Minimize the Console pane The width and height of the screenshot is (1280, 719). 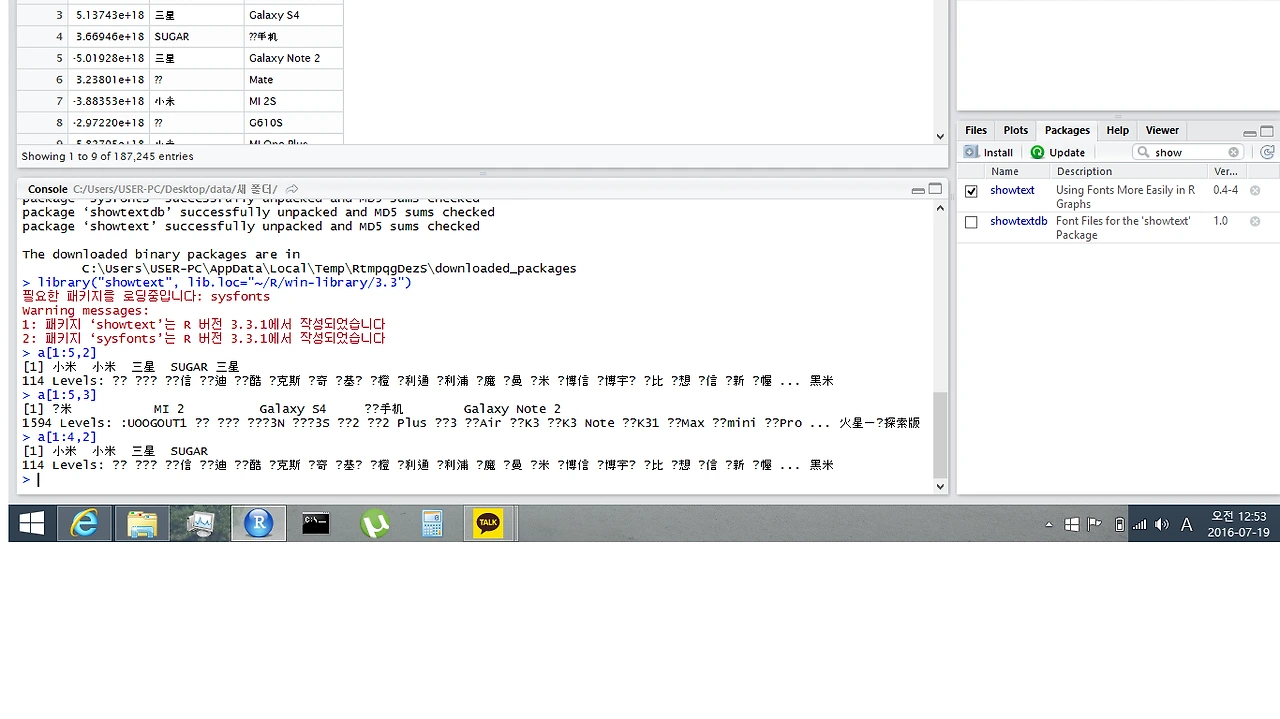(x=917, y=189)
